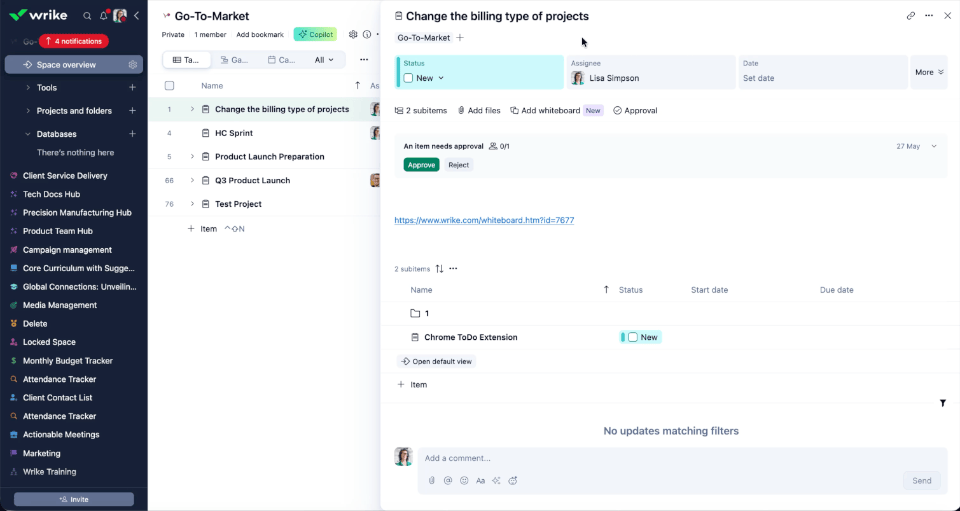Screen dimensions: 960x511
Task: Collapse the sidebar with left arrow
Action: point(137,16)
